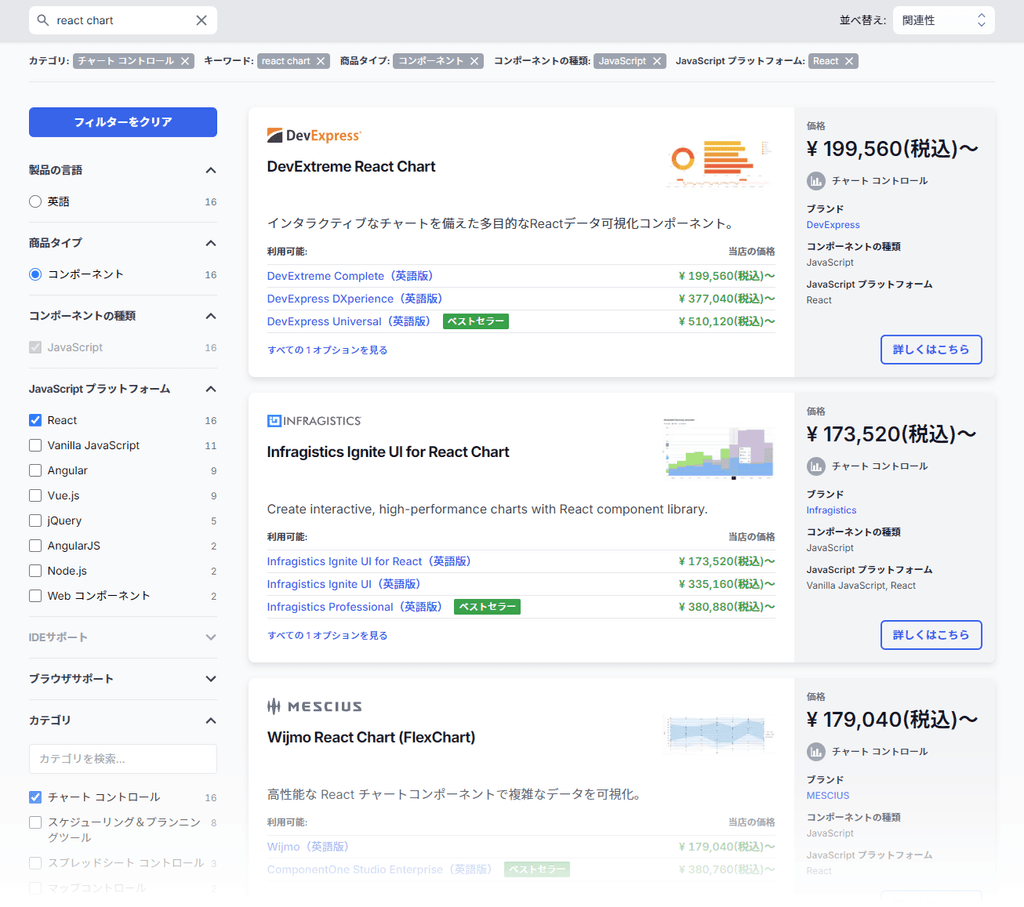Image resolution: width=1024 pixels, height=907 pixels.
Task: Remove the チャート コントロール category filter chip
Action: click(185, 61)
